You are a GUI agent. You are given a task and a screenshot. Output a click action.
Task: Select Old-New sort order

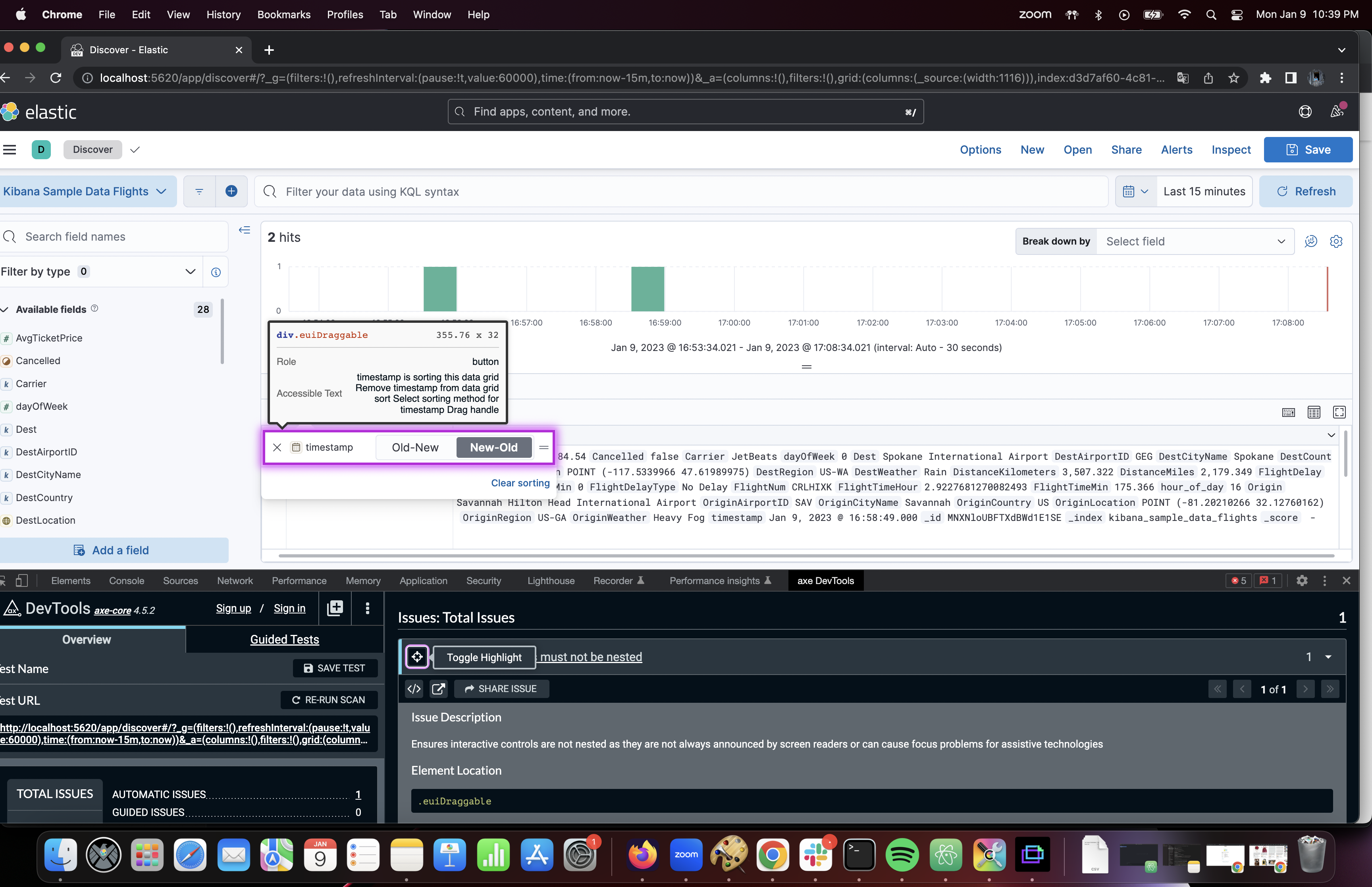(x=415, y=447)
